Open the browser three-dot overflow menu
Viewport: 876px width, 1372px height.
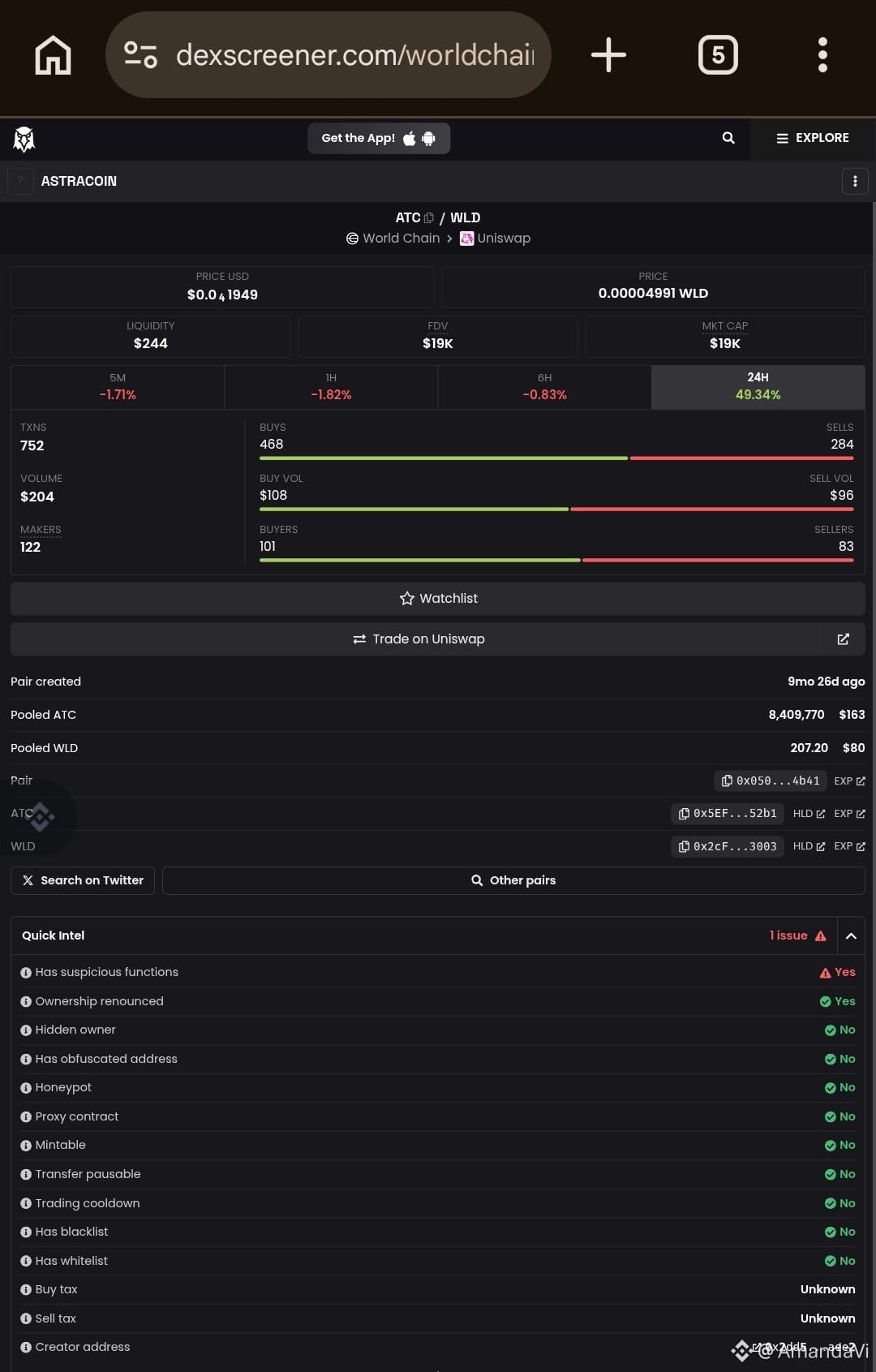point(822,55)
